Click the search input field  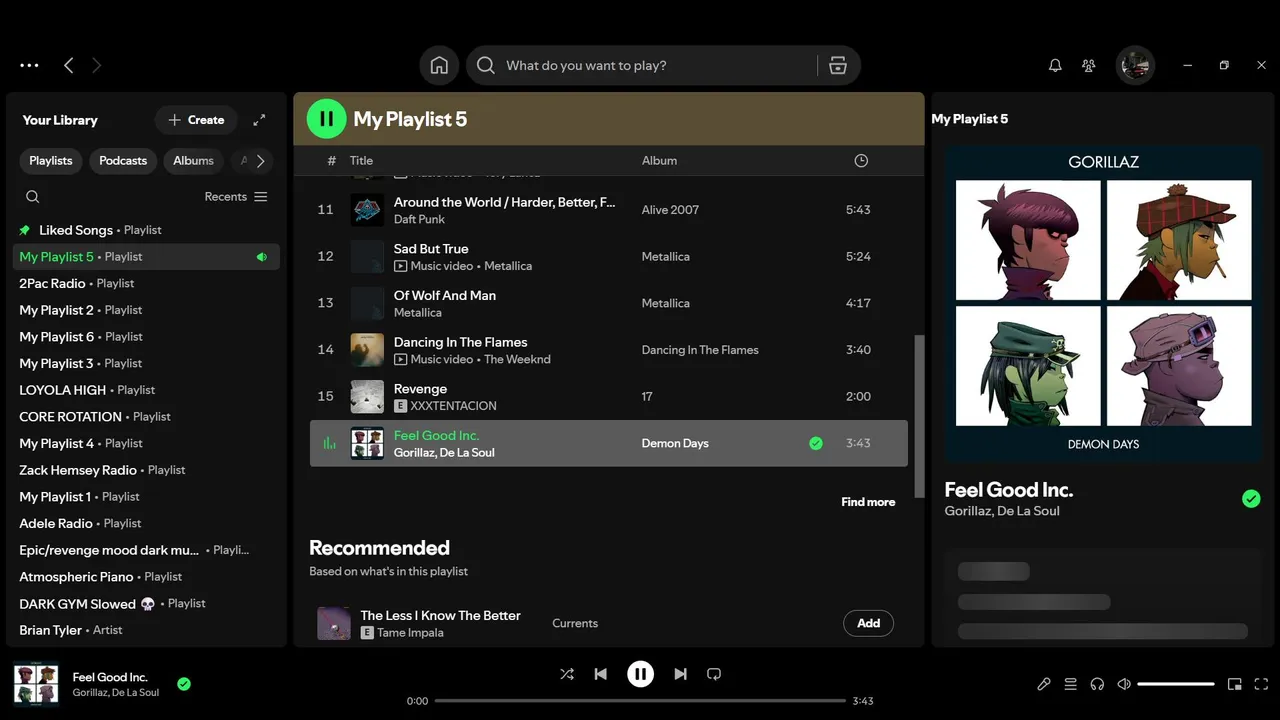click(x=657, y=65)
